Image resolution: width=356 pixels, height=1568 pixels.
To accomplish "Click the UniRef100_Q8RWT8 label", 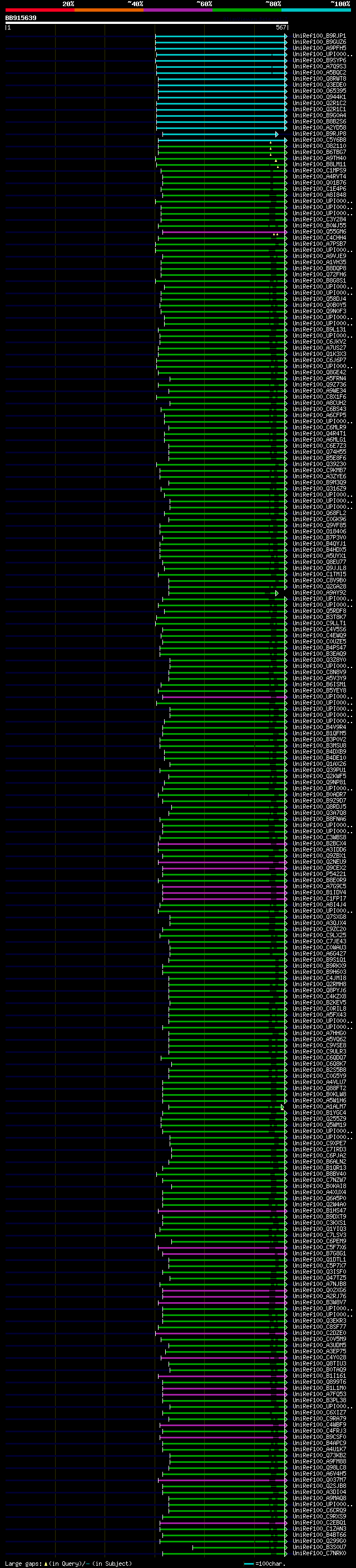I will pyautogui.click(x=319, y=78).
